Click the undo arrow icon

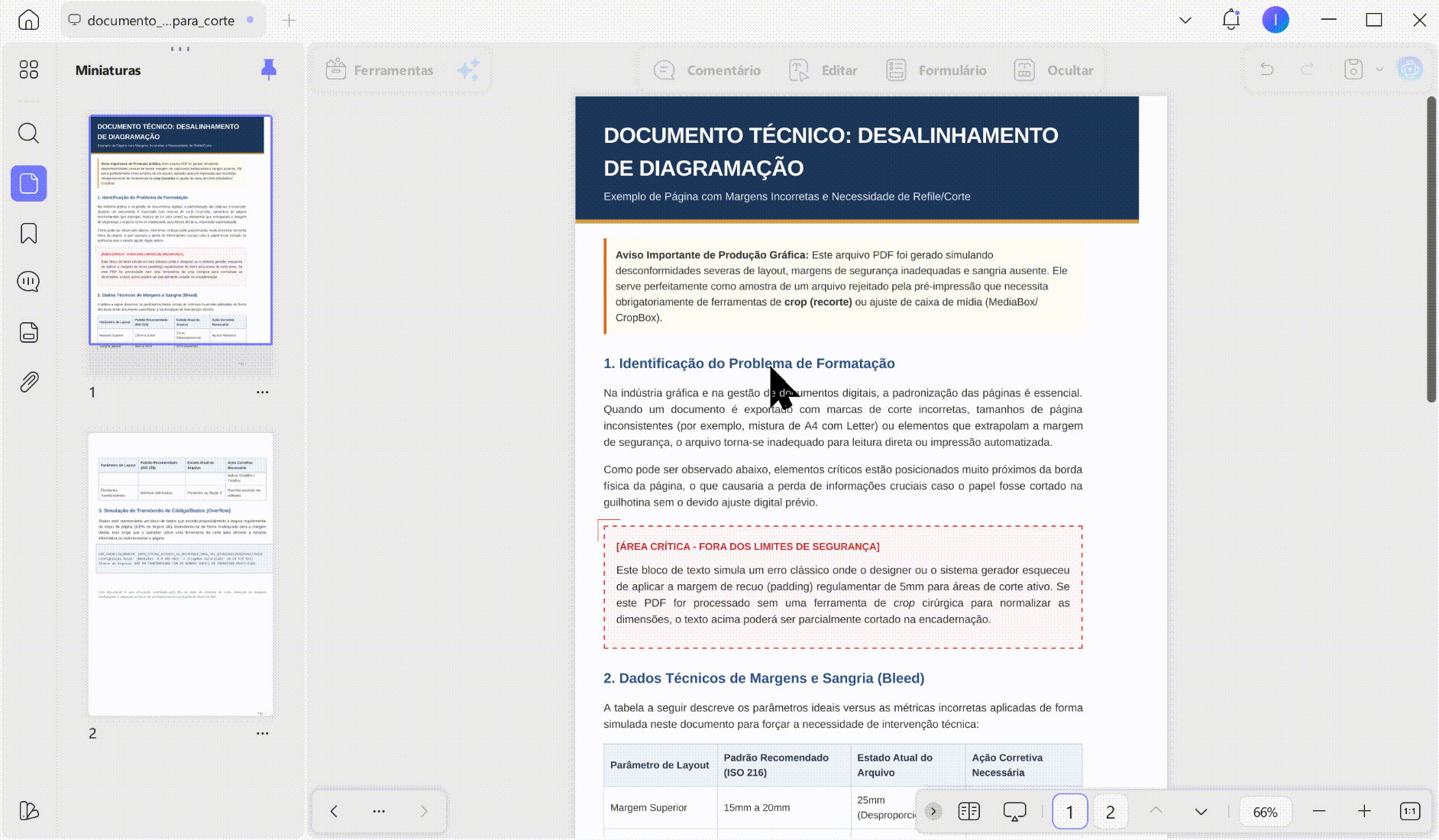[1266, 69]
